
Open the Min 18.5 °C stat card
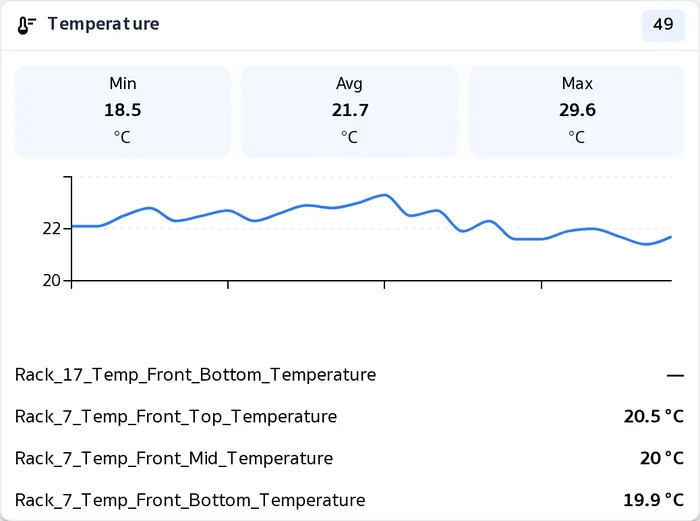coord(123,111)
